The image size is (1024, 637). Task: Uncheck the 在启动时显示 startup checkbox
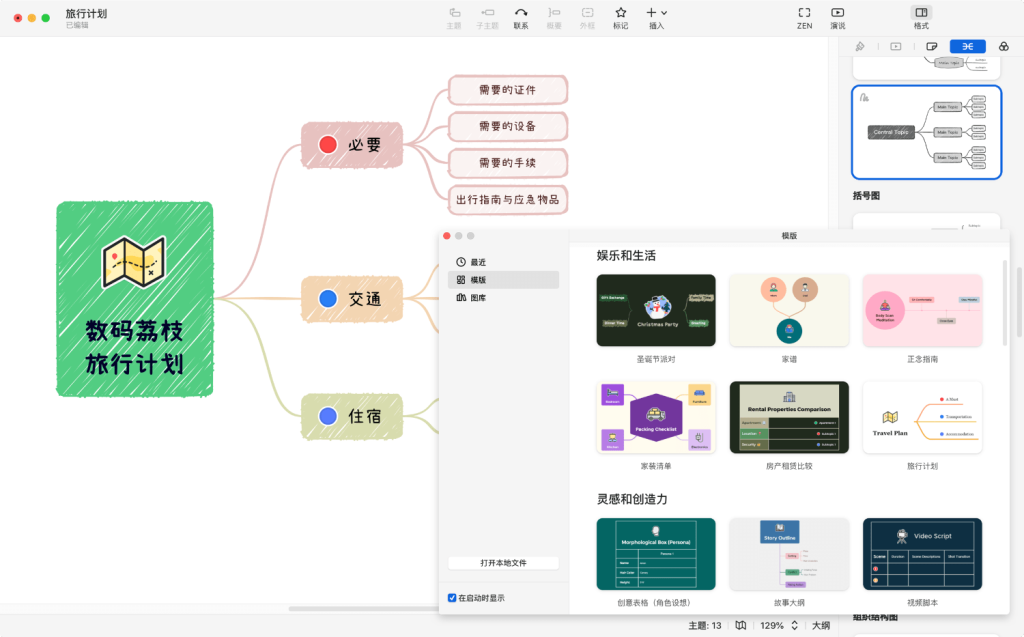[450, 597]
